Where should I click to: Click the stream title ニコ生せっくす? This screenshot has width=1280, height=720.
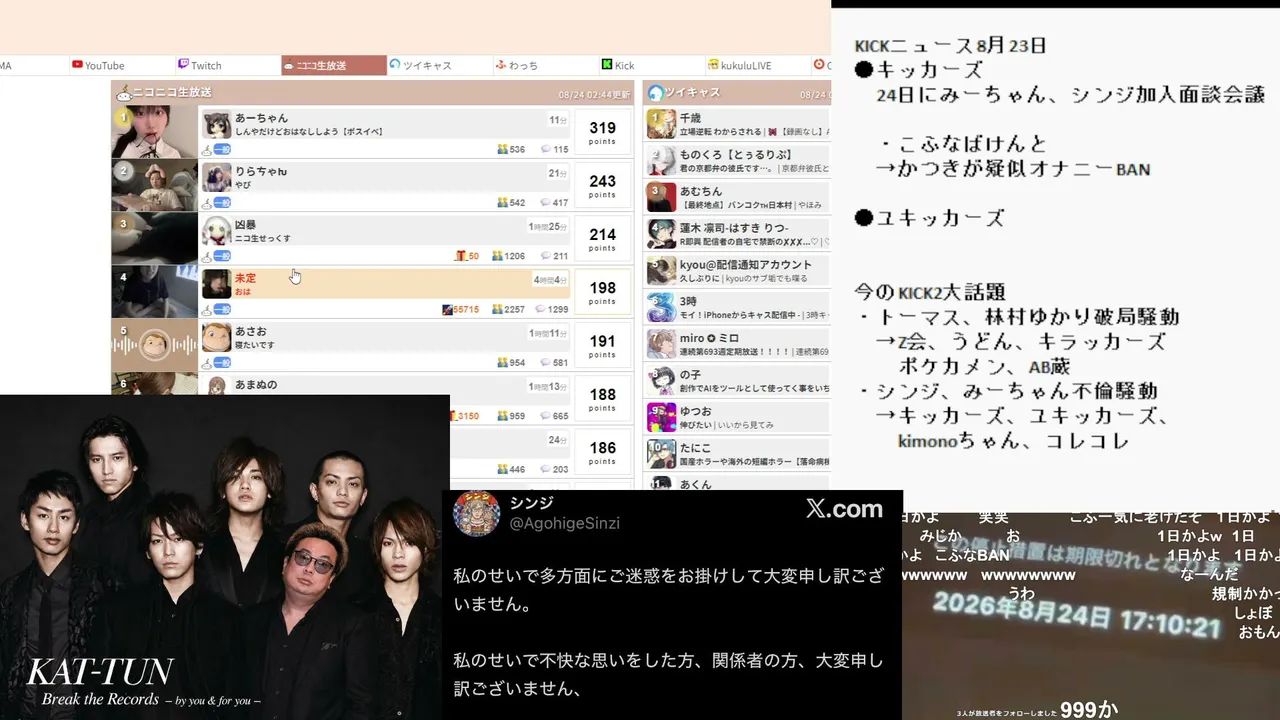tap(263, 239)
